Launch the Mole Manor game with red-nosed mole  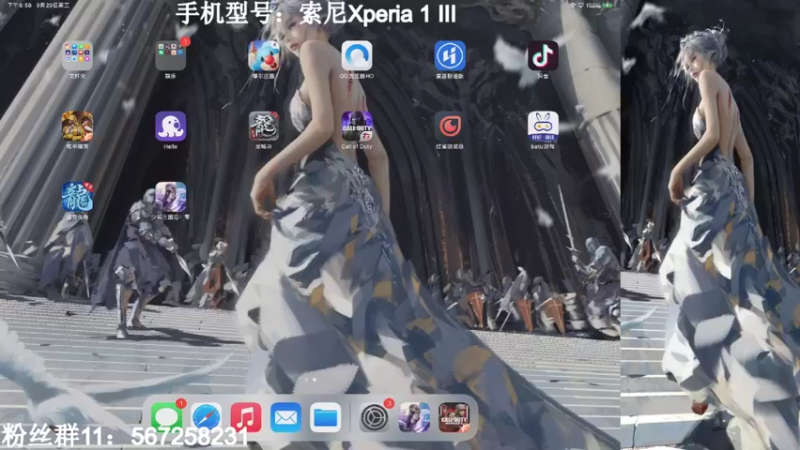263,55
